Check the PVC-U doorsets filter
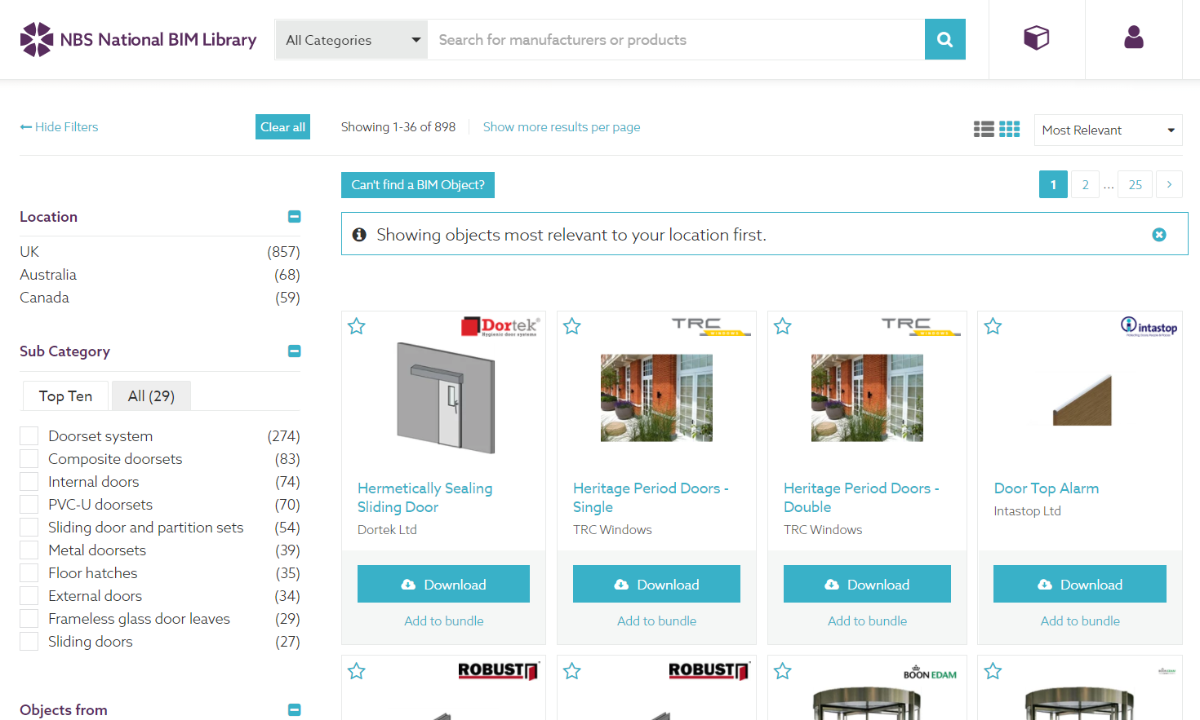Screen dimensions: 1200x720 point(29,505)
